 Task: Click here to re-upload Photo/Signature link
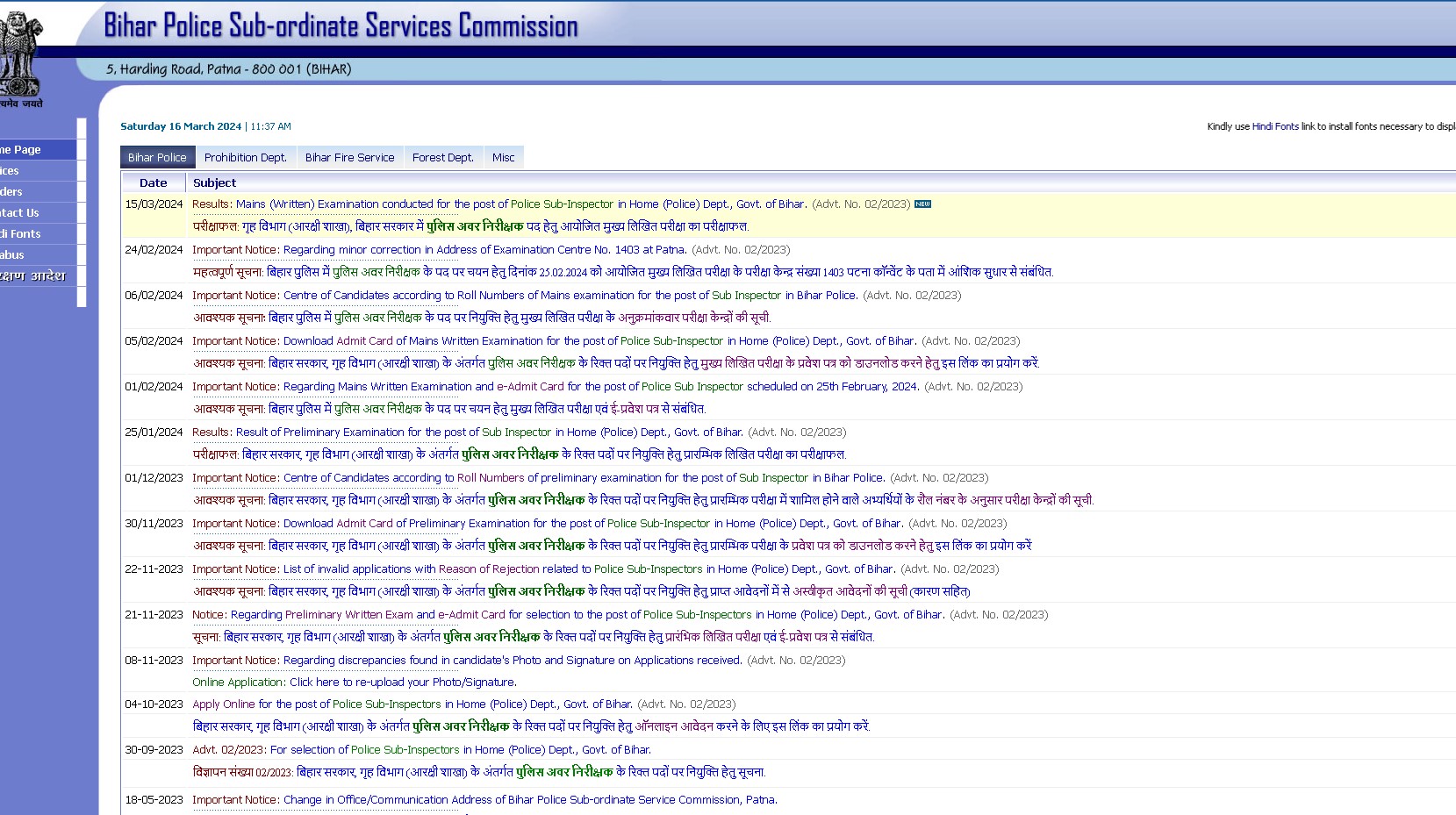coord(403,682)
